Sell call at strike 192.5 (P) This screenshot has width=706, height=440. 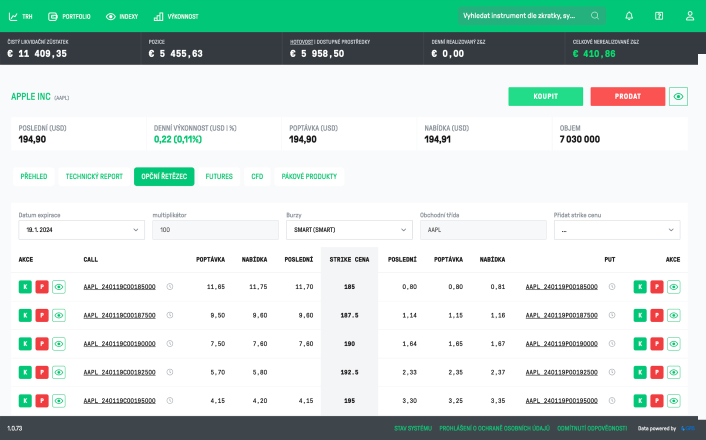[42, 372]
